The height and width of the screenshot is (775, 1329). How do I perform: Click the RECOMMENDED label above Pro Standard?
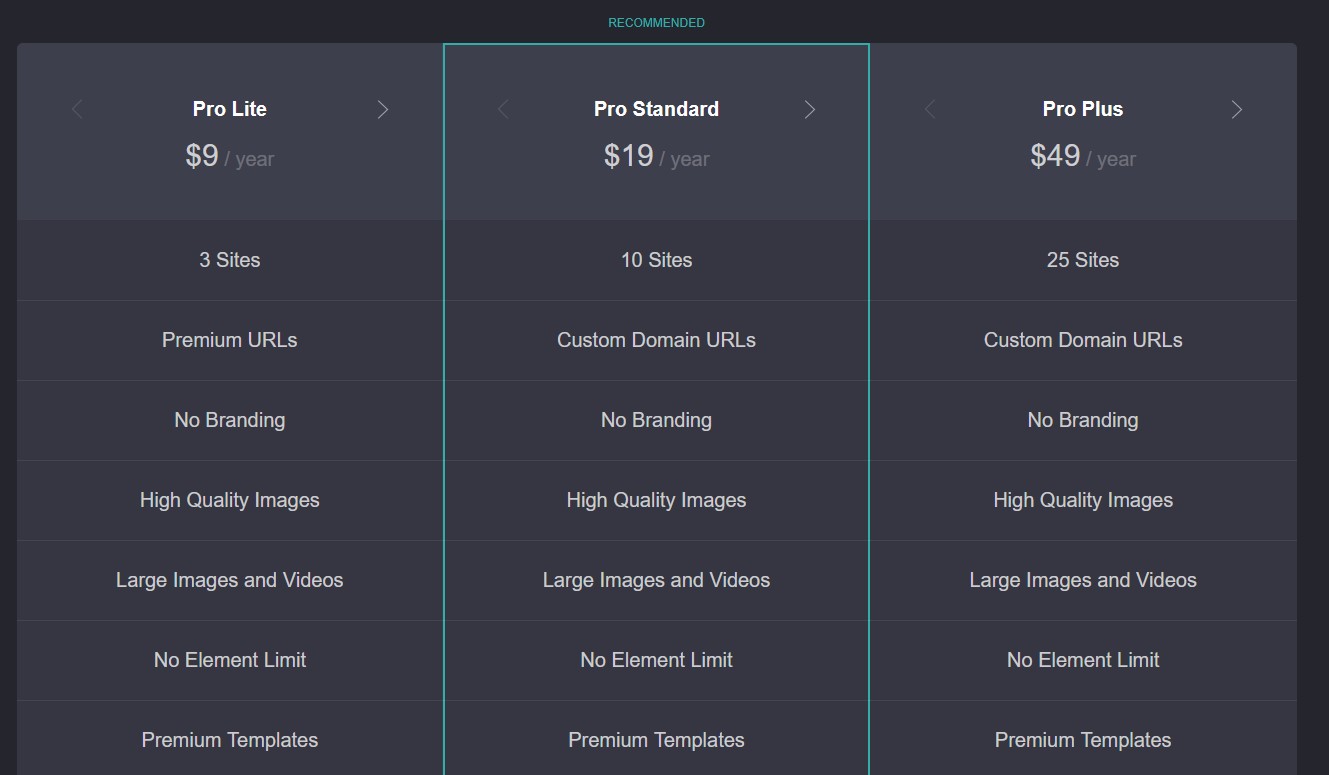[x=656, y=23]
